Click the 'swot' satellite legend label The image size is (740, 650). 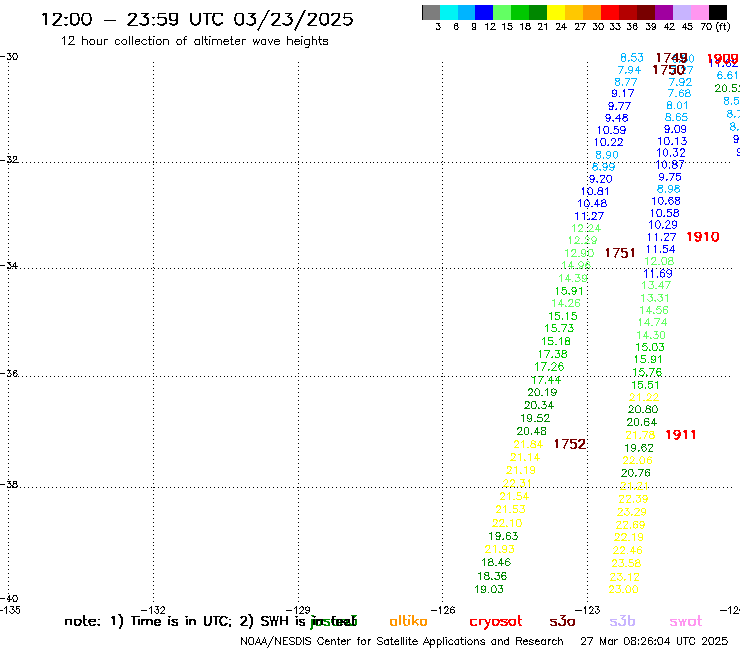(686, 621)
